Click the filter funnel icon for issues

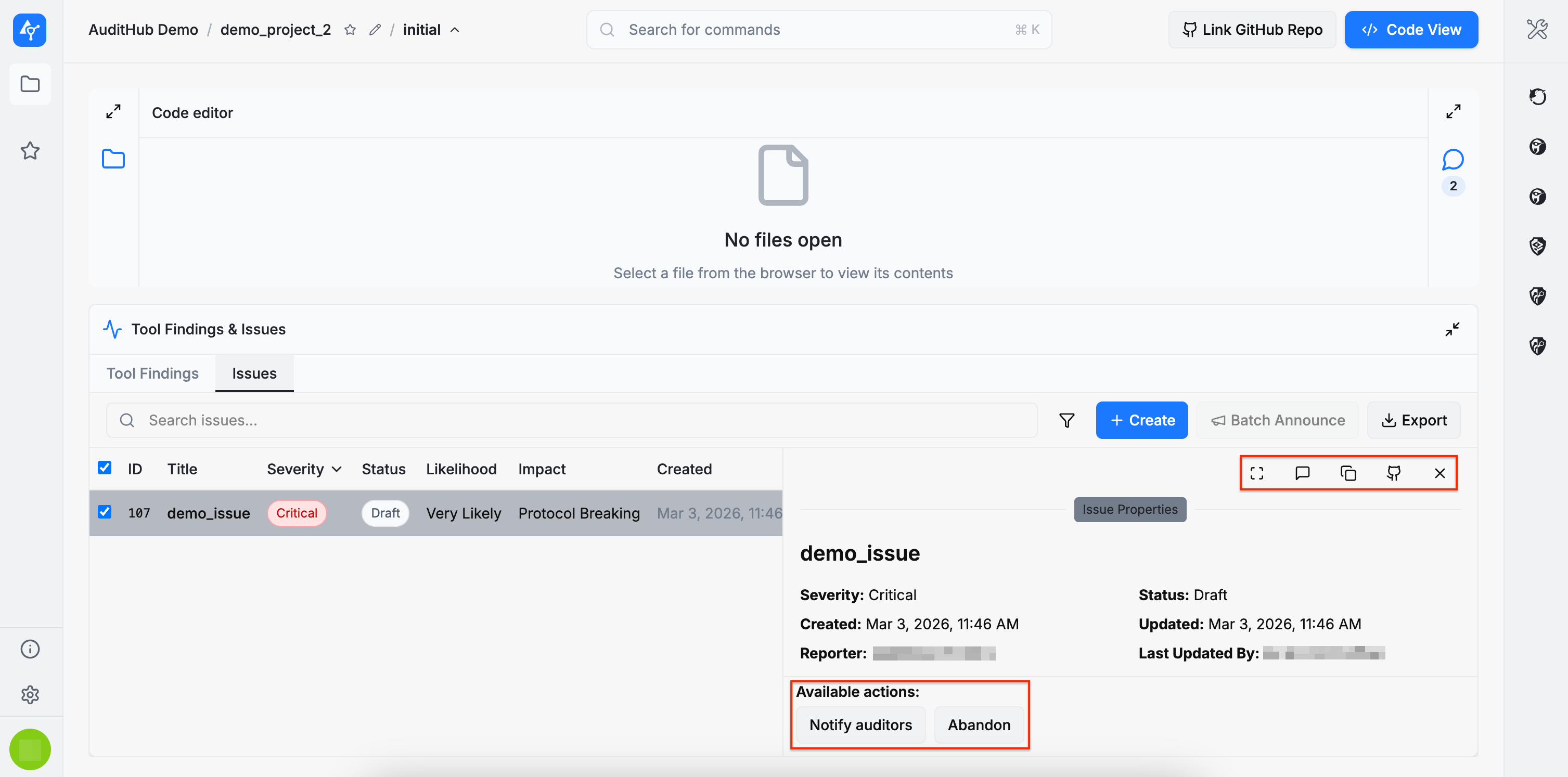1066,420
